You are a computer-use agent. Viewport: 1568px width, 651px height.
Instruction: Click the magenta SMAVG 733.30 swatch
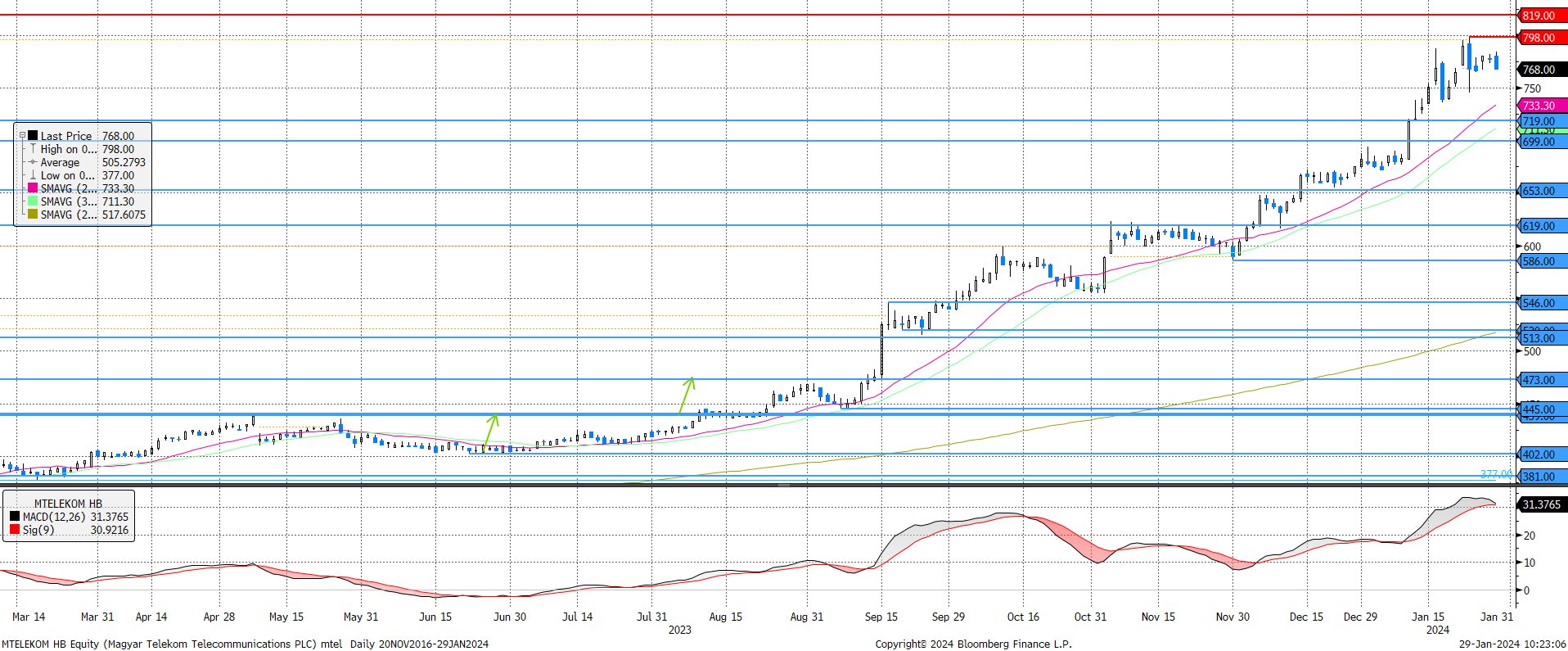(x=33, y=188)
